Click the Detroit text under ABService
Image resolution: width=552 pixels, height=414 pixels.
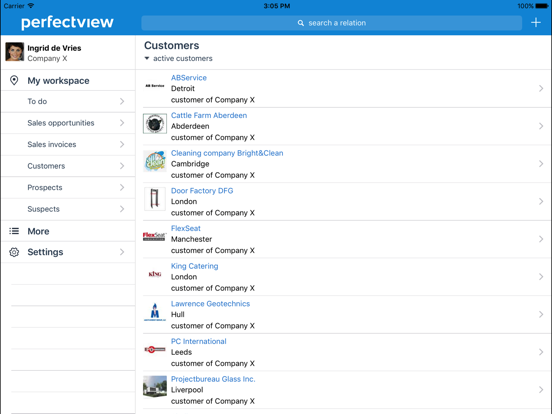pyautogui.click(x=183, y=89)
